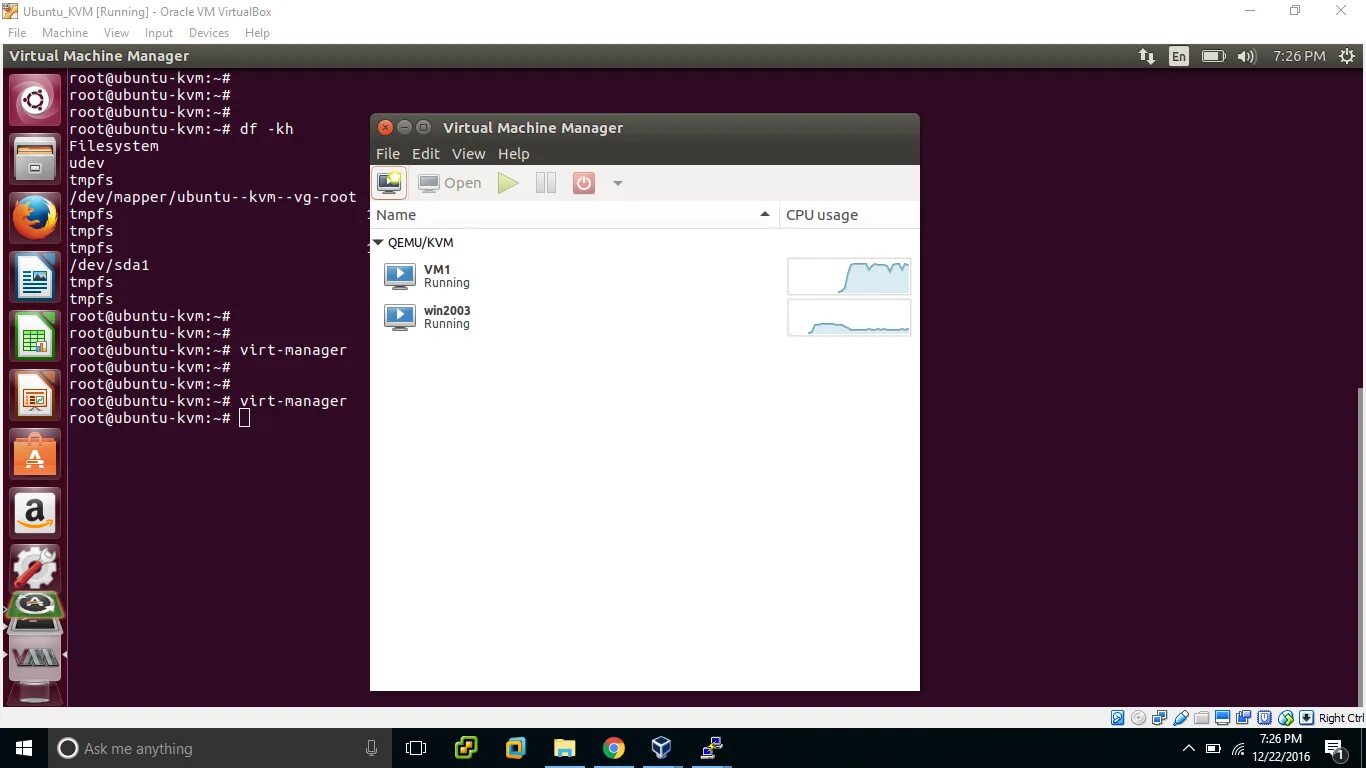1366x768 pixels.
Task: Open System Settings from the launcher
Action: [x=35, y=568]
